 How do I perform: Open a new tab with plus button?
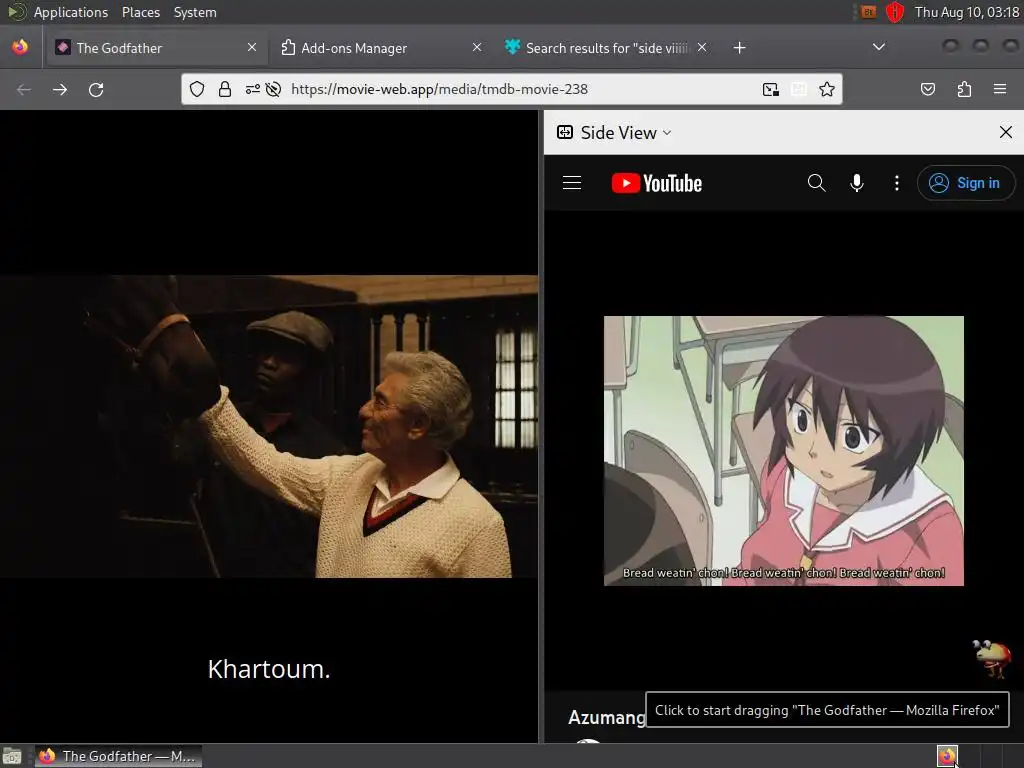click(739, 48)
